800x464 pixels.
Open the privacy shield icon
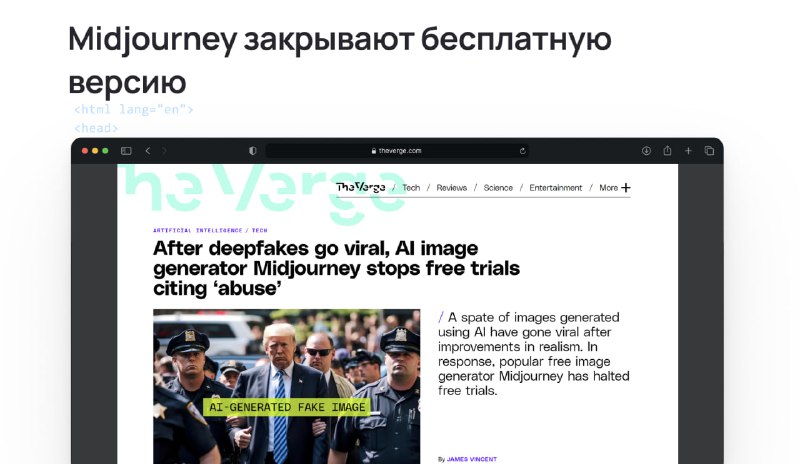(253, 151)
